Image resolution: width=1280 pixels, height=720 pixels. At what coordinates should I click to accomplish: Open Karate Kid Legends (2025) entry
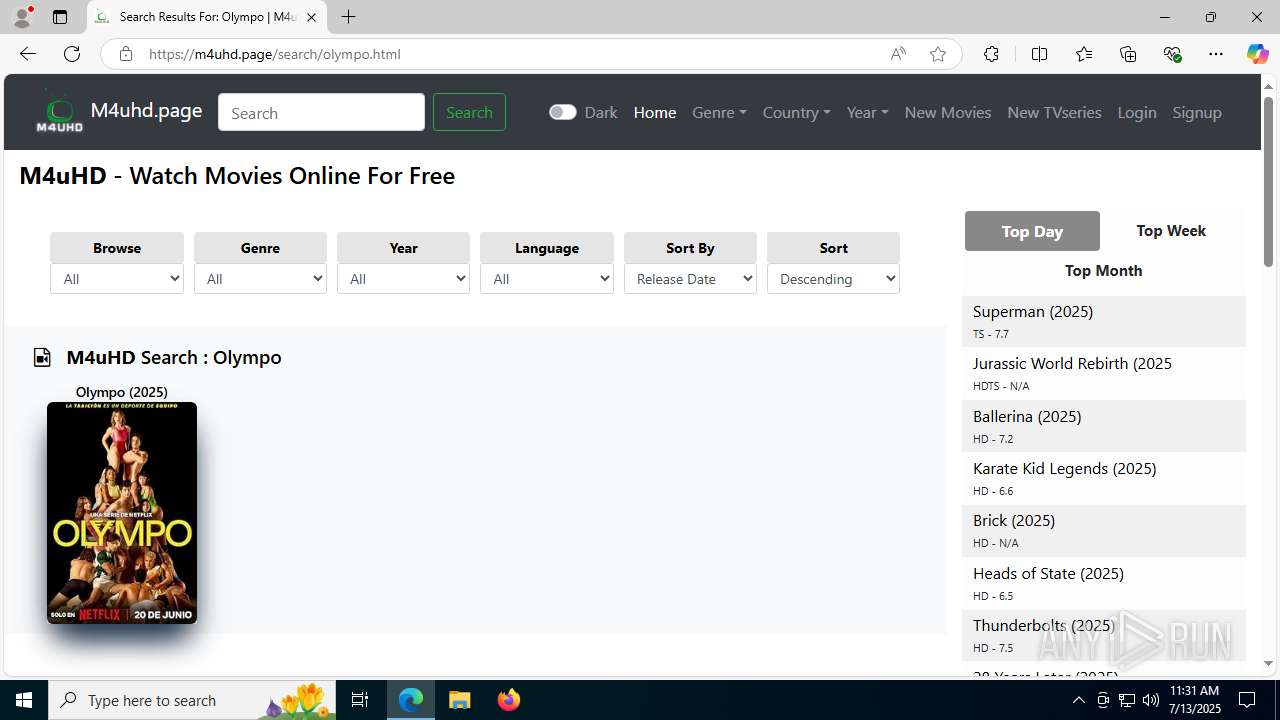click(x=1064, y=468)
